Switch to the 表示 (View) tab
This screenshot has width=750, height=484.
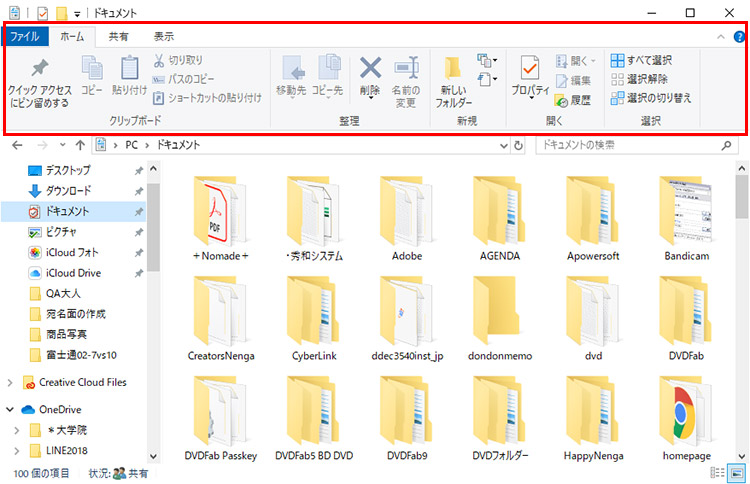164,36
